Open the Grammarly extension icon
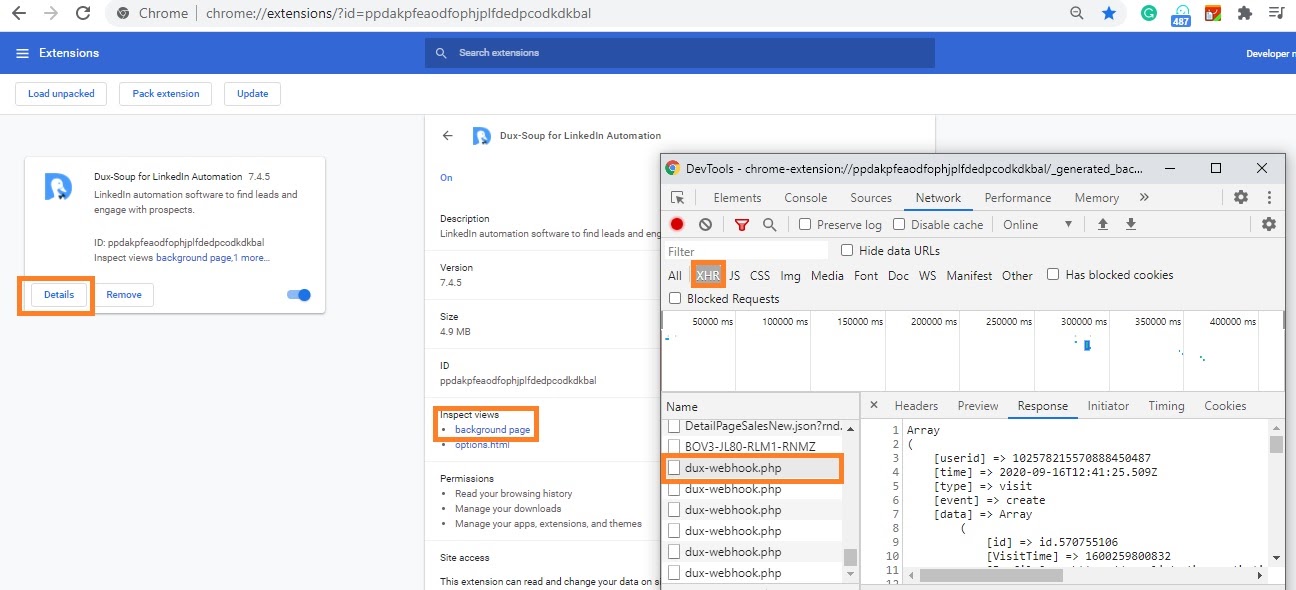 (x=1150, y=13)
